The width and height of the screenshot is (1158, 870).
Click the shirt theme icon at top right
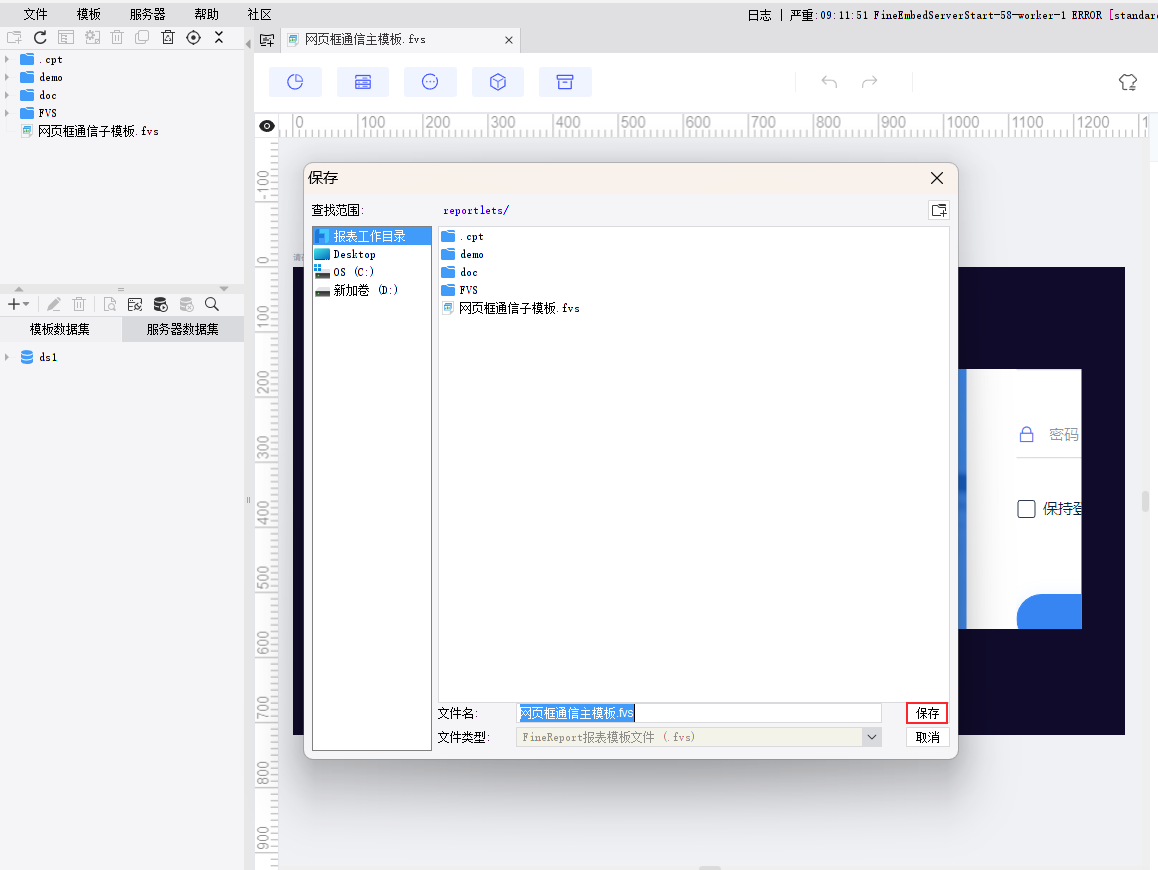[x=1127, y=82]
